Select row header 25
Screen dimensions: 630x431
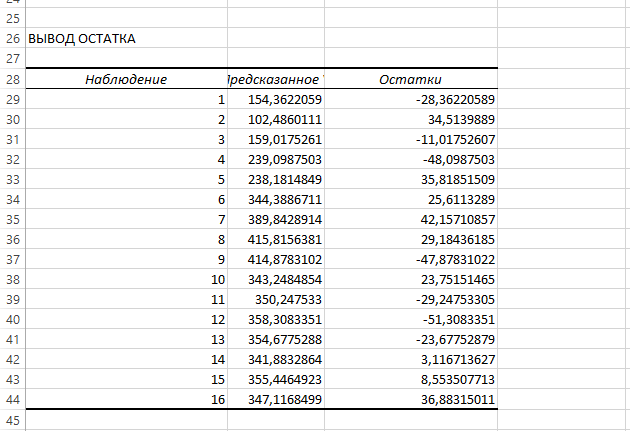[12, 18]
